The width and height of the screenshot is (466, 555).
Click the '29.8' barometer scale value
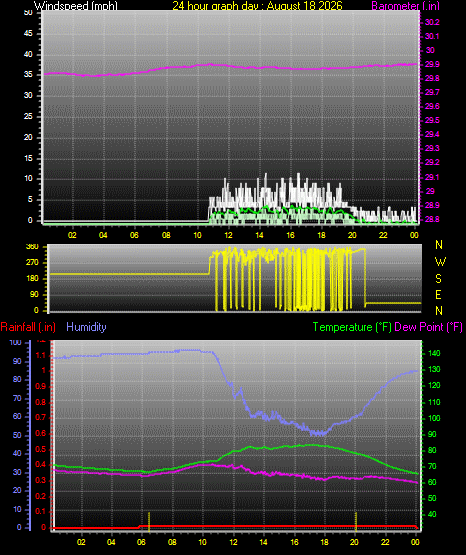pos(432,78)
